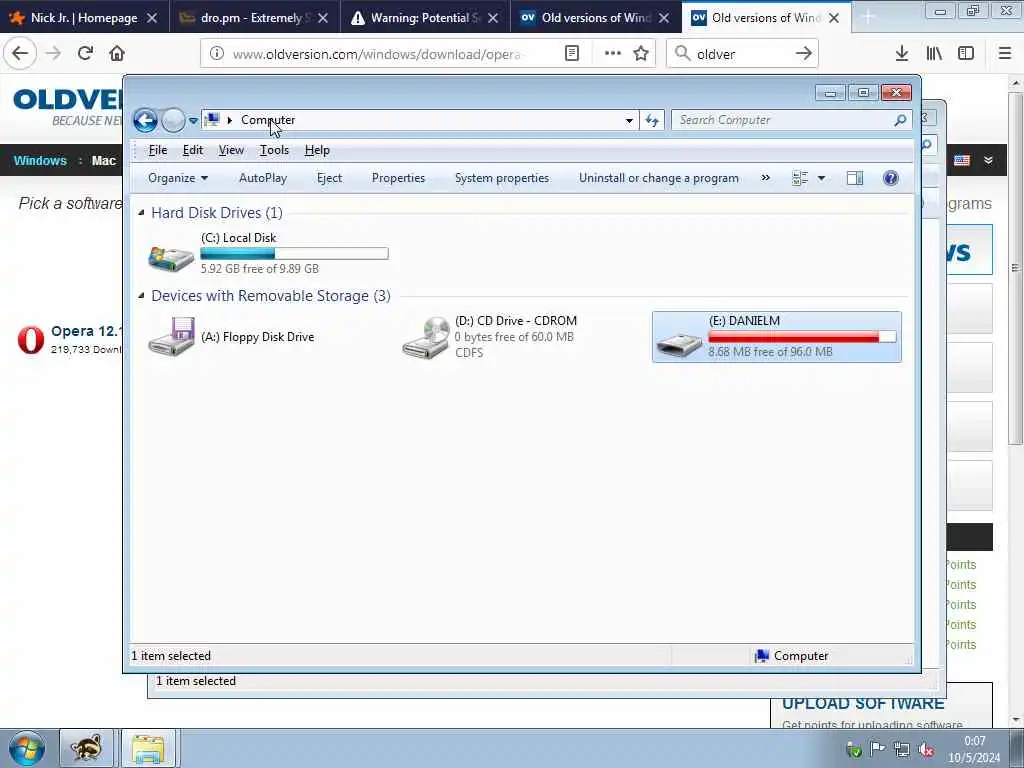Open Windows Explorer from the taskbar
Screen dimensions: 1024x768
(x=148, y=748)
